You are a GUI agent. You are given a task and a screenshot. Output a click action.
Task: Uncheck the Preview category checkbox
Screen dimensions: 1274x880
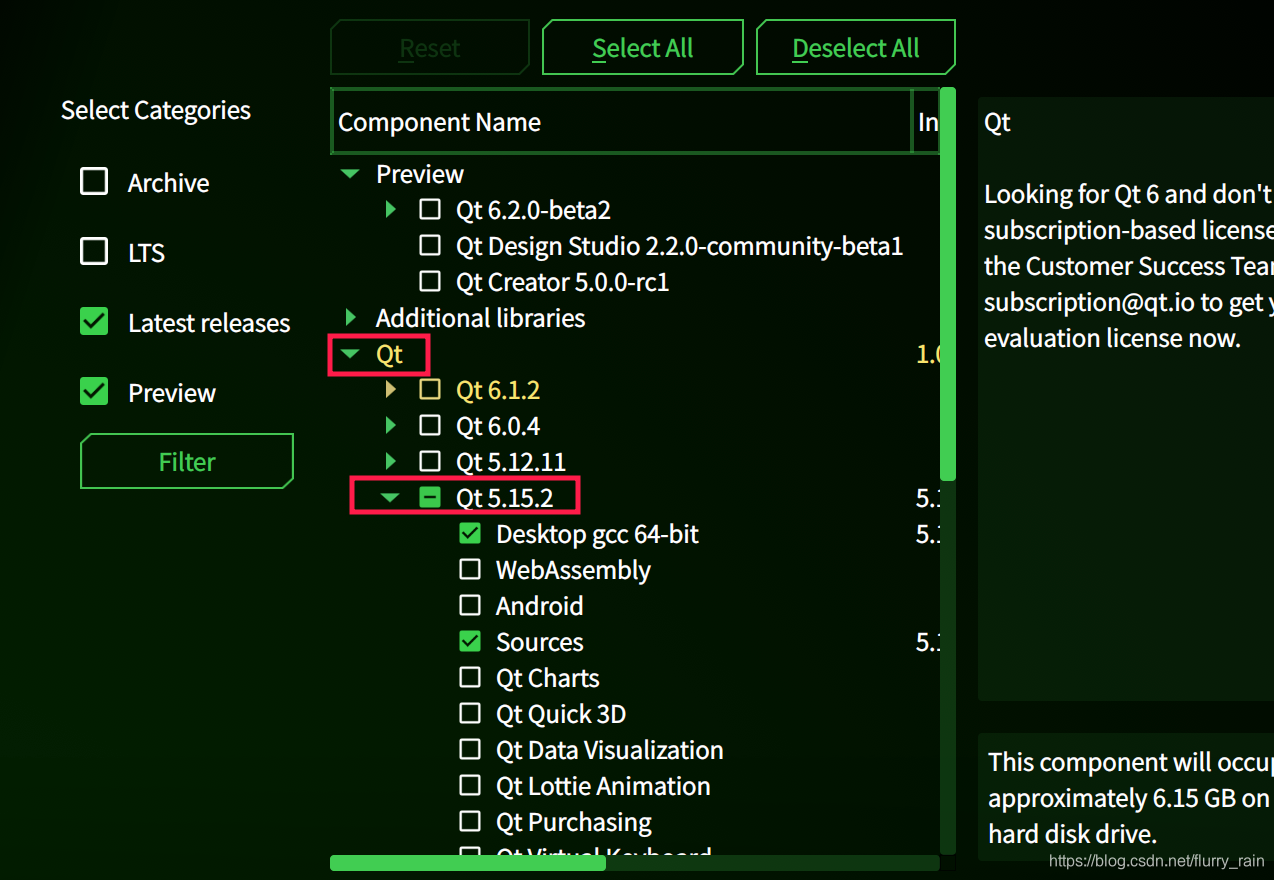(94, 391)
